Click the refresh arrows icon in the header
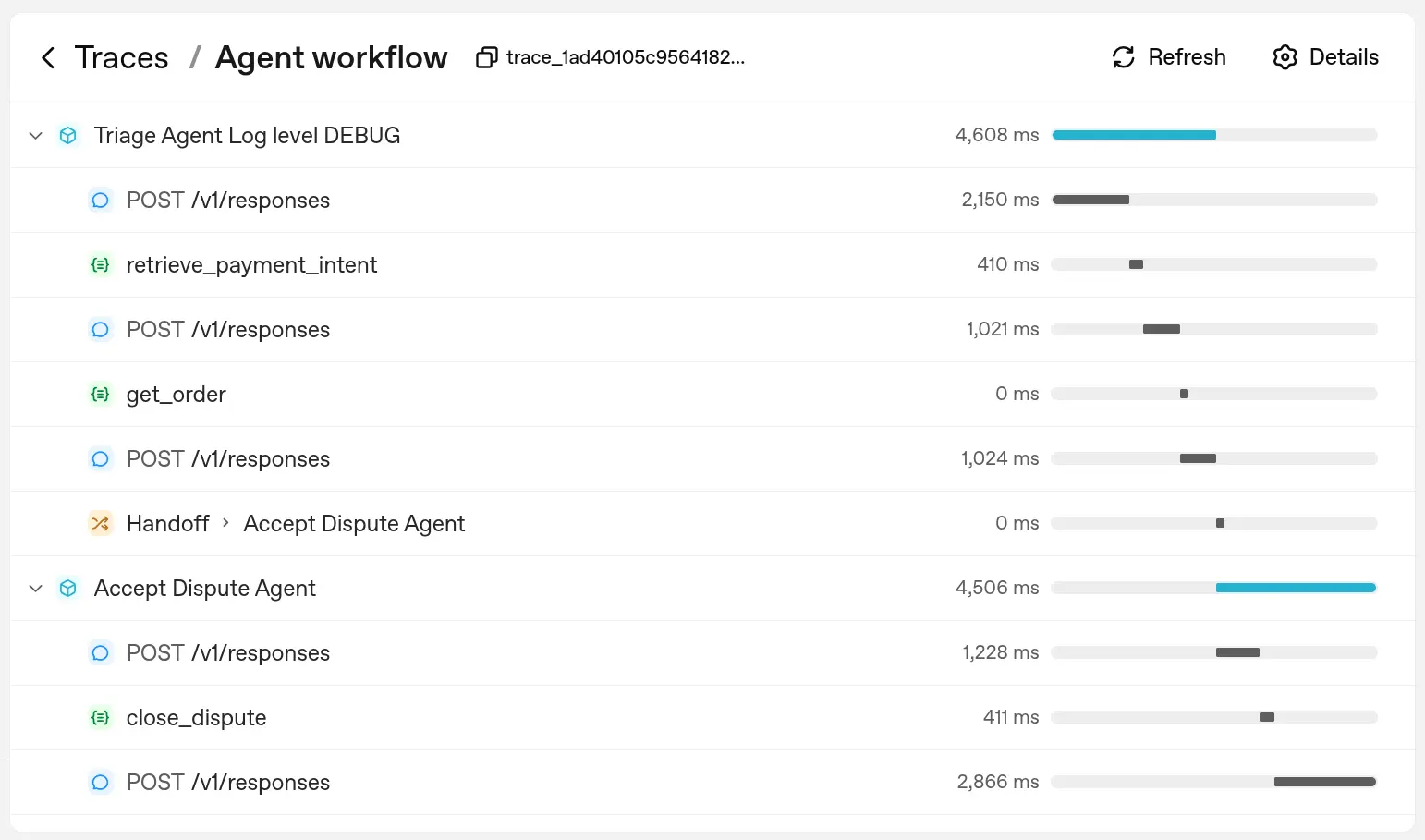The width and height of the screenshot is (1425, 840). click(1122, 56)
